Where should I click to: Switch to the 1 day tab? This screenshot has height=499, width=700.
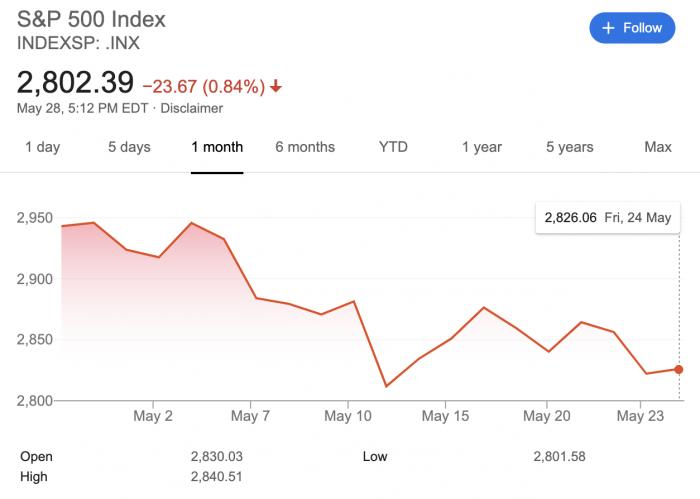(x=42, y=147)
